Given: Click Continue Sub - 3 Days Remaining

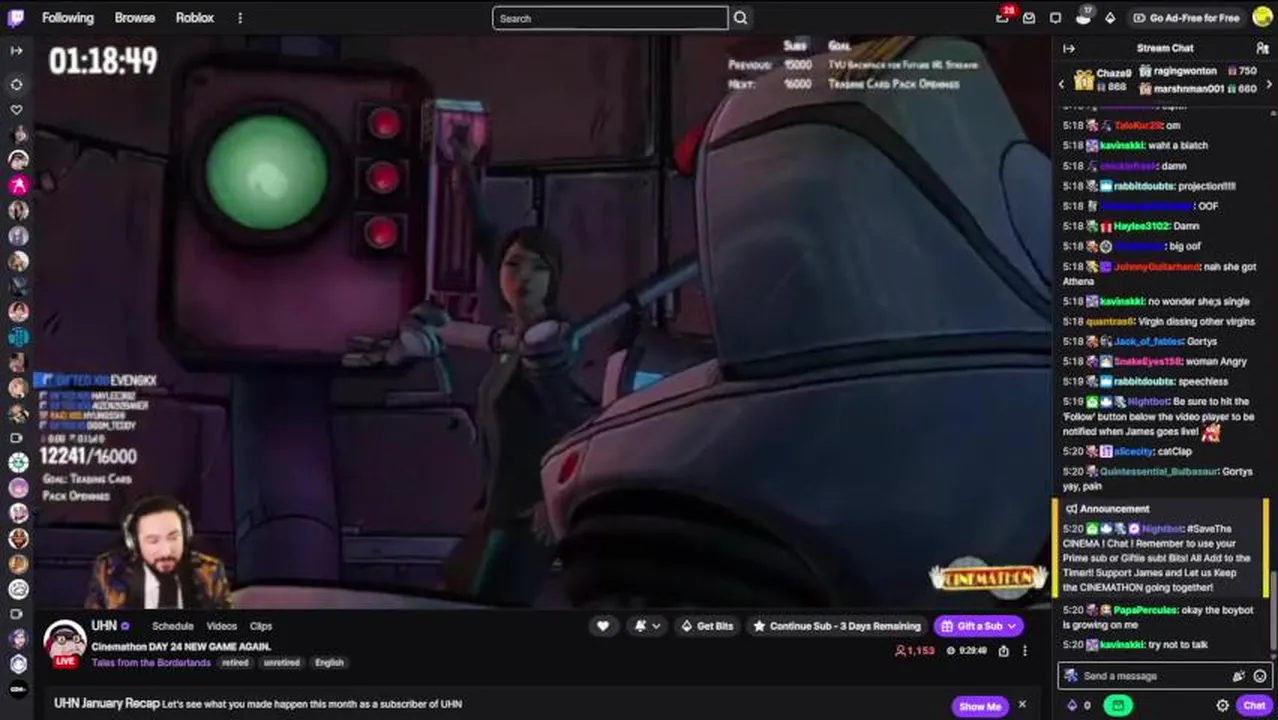Looking at the screenshot, I should [837, 626].
